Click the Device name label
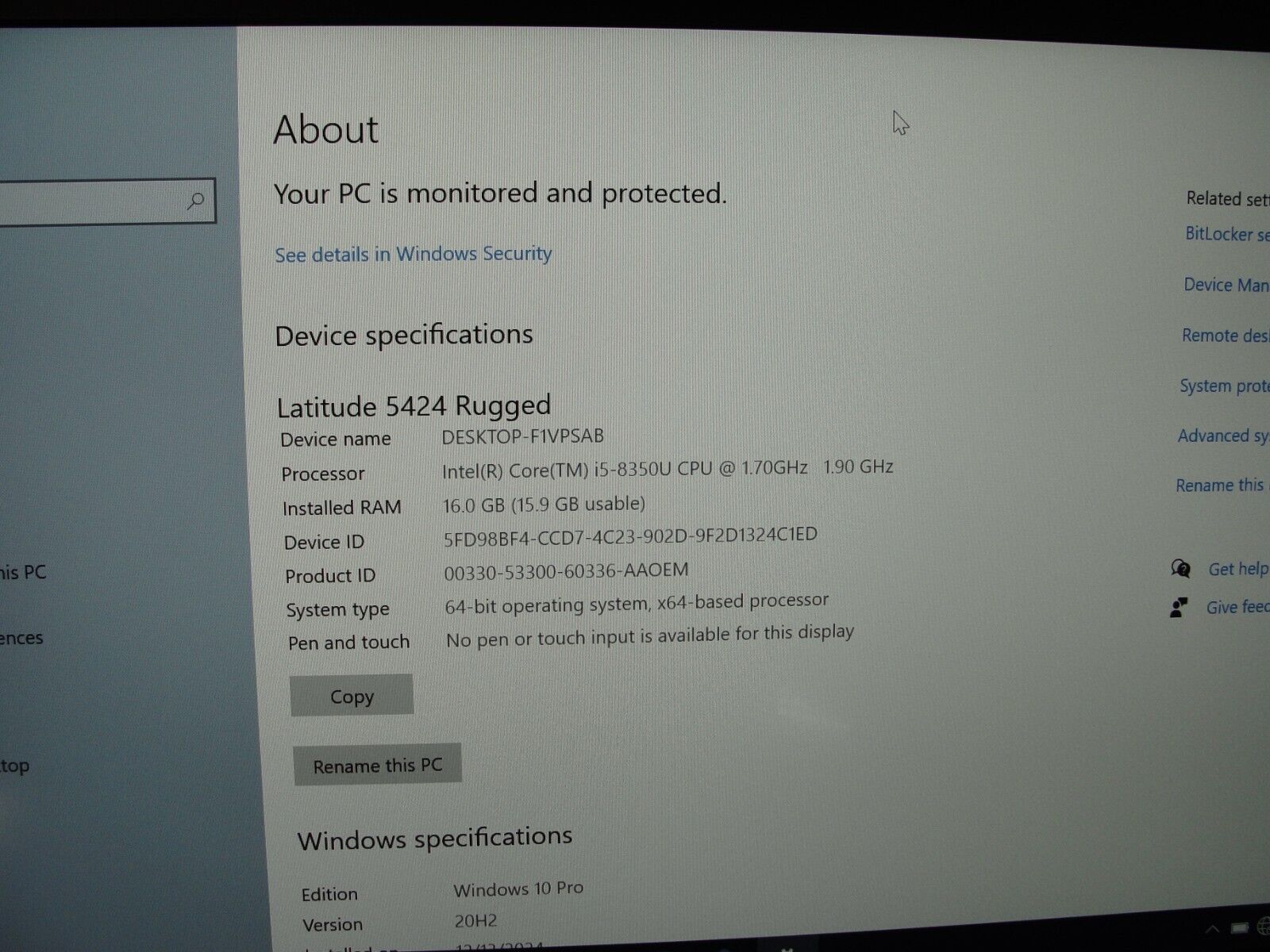1270x952 pixels. [336, 440]
